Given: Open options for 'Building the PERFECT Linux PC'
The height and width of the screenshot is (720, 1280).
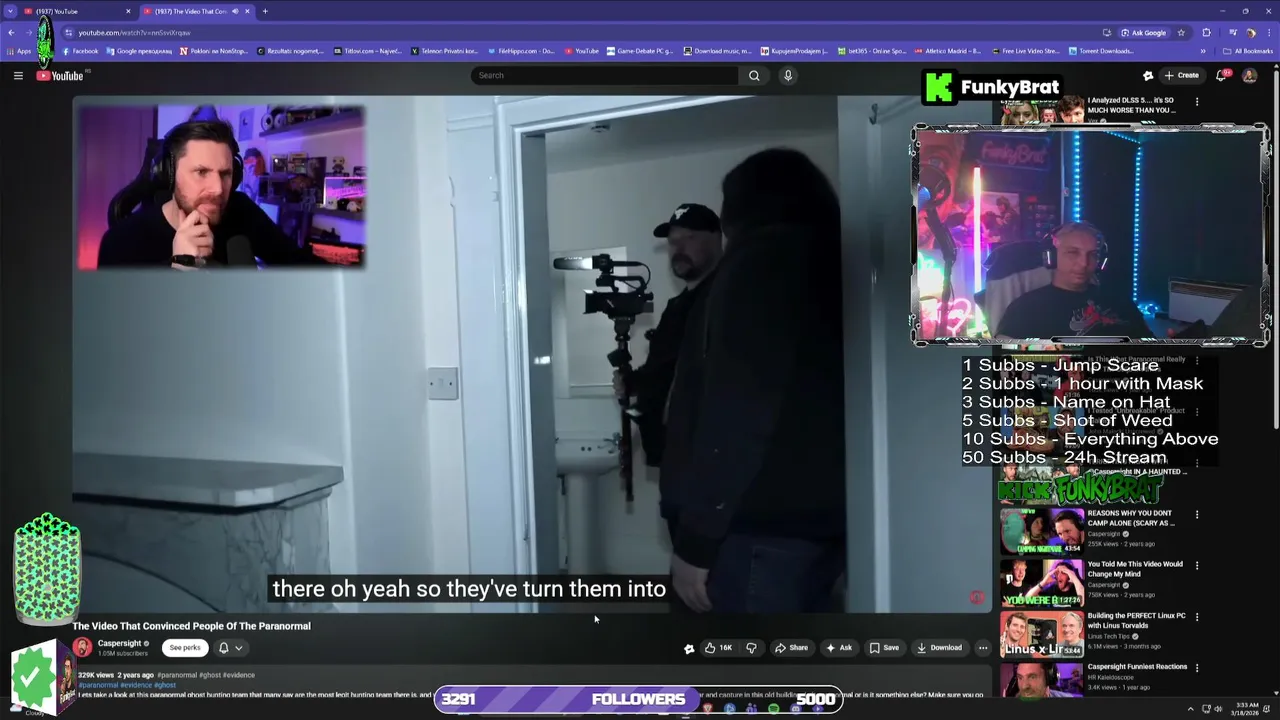Looking at the screenshot, I should 1197,617.
